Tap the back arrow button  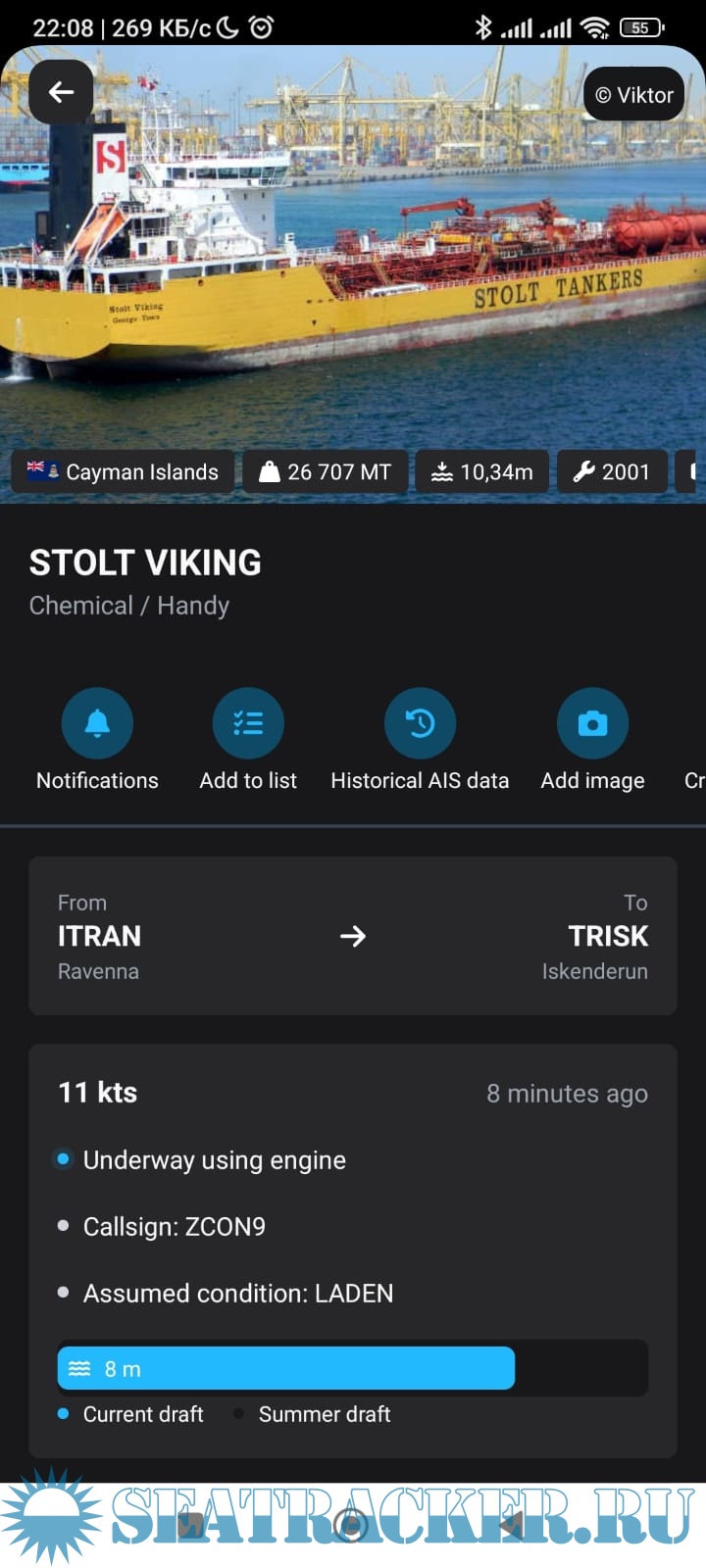pyautogui.click(x=61, y=92)
